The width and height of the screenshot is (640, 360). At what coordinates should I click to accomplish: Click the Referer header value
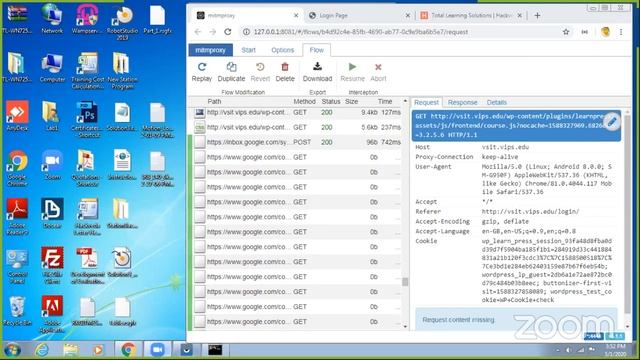point(530,211)
